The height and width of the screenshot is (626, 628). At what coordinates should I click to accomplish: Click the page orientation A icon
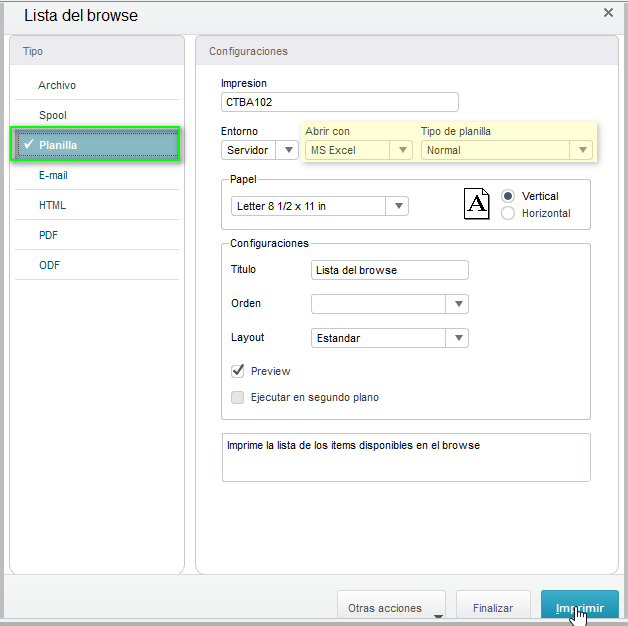[477, 204]
